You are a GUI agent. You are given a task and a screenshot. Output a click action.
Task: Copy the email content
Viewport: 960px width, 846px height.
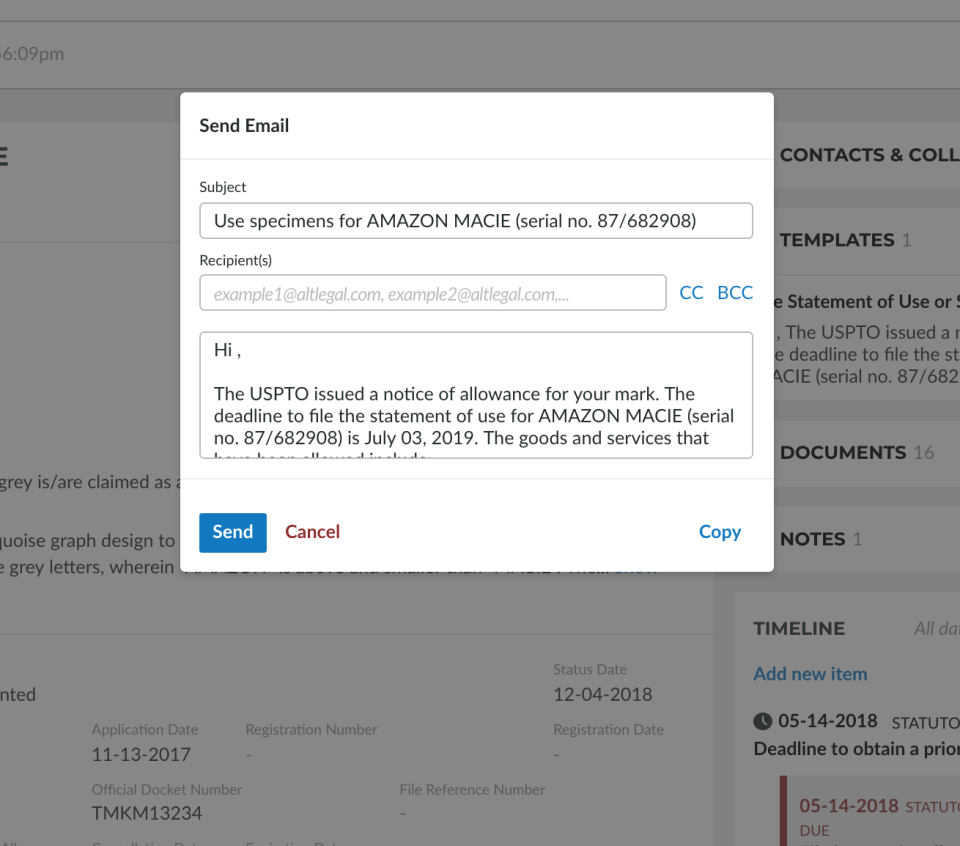click(x=719, y=532)
